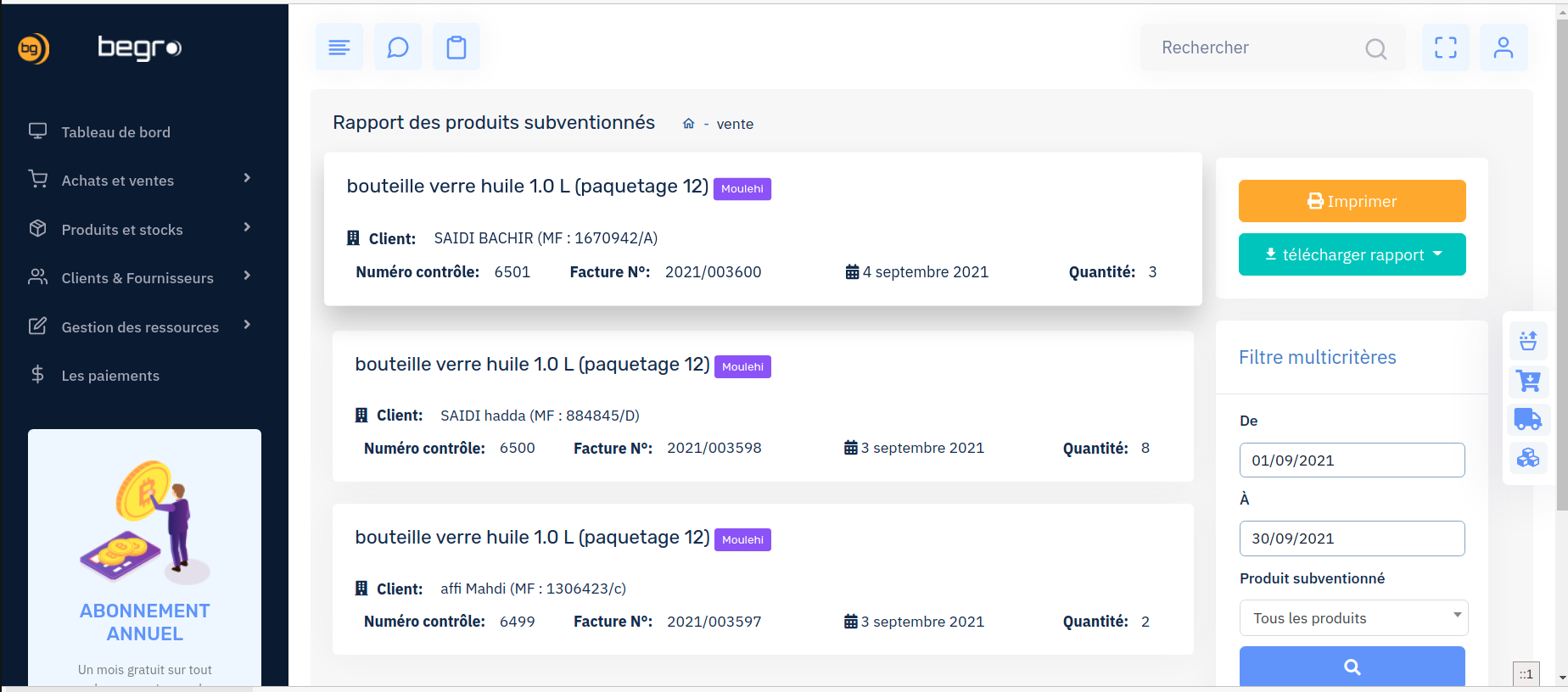Click the De start date field
Image resolution: width=1568 pixels, height=692 pixels.
coord(1352,460)
